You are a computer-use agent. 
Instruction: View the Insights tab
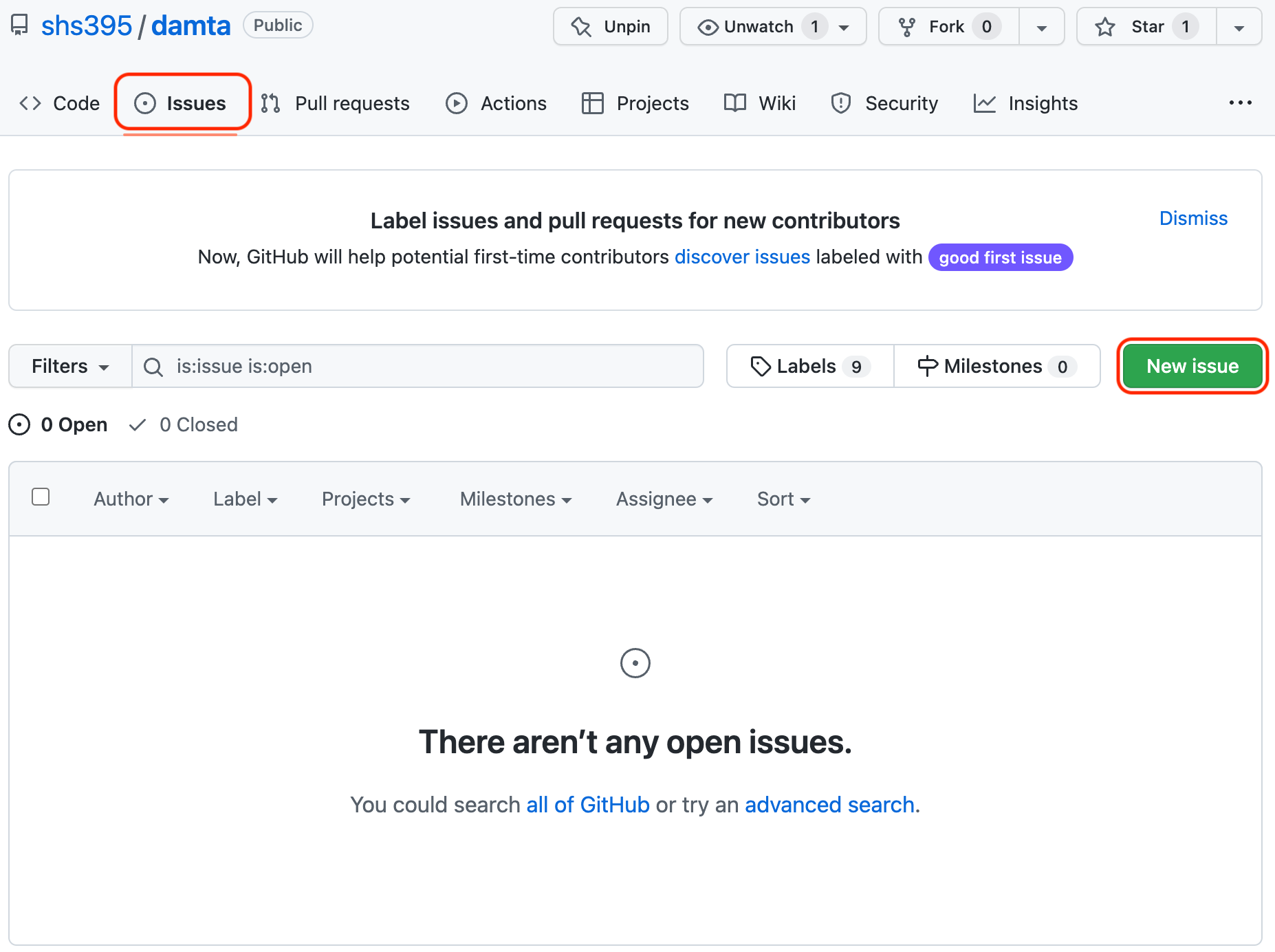[x=1026, y=103]
